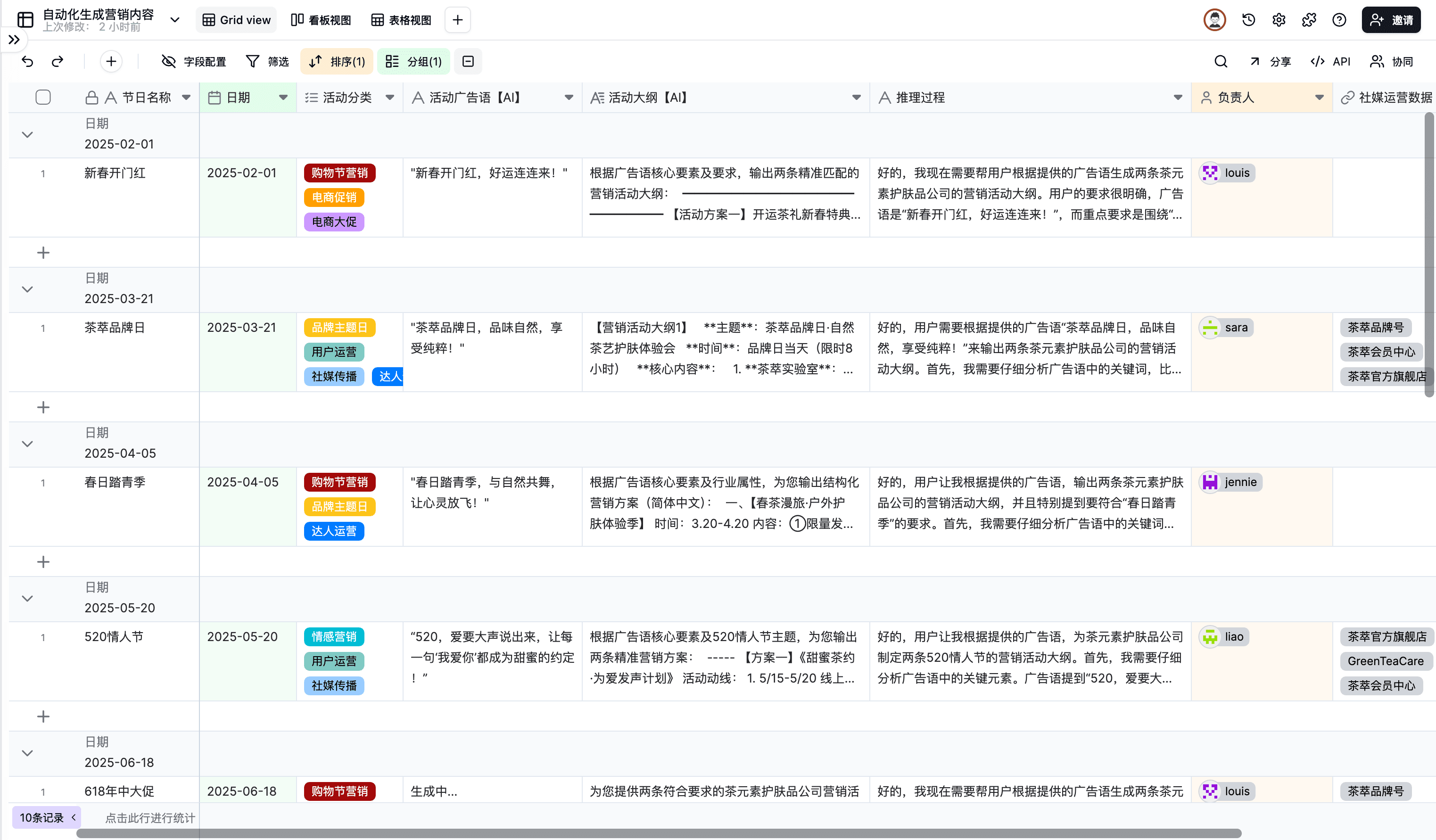1436x840 pixels.
Task: Click the undo icon
Action: click(28, 61)
